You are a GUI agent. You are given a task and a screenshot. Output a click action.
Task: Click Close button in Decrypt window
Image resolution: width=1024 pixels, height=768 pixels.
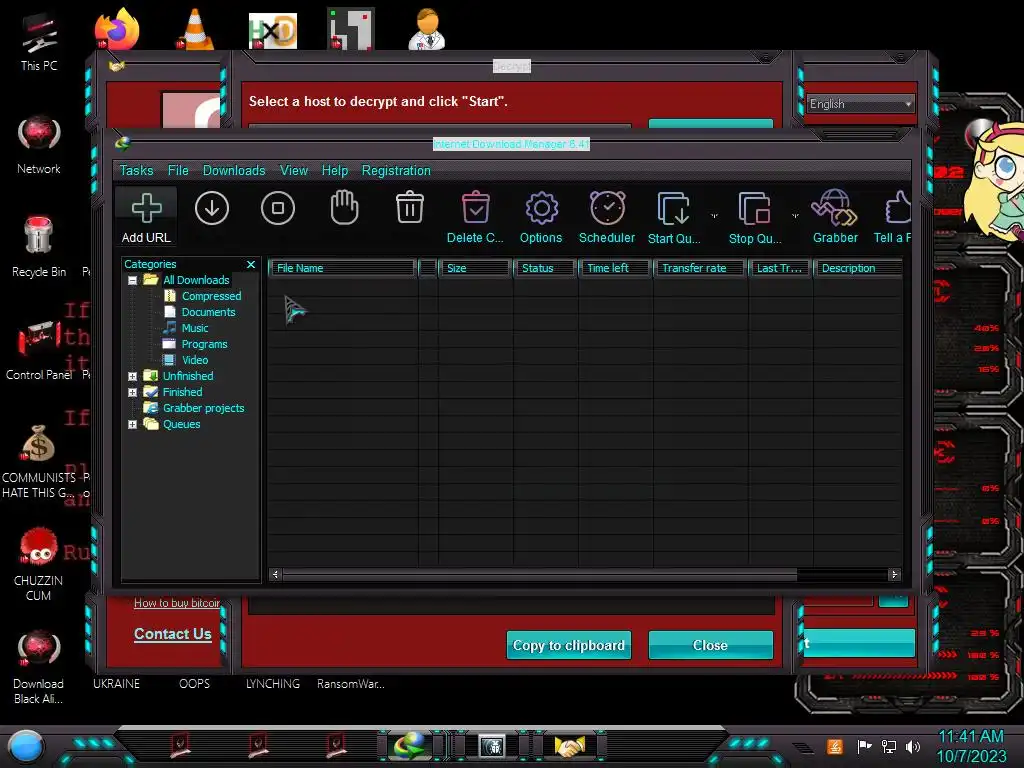(711, 645)
